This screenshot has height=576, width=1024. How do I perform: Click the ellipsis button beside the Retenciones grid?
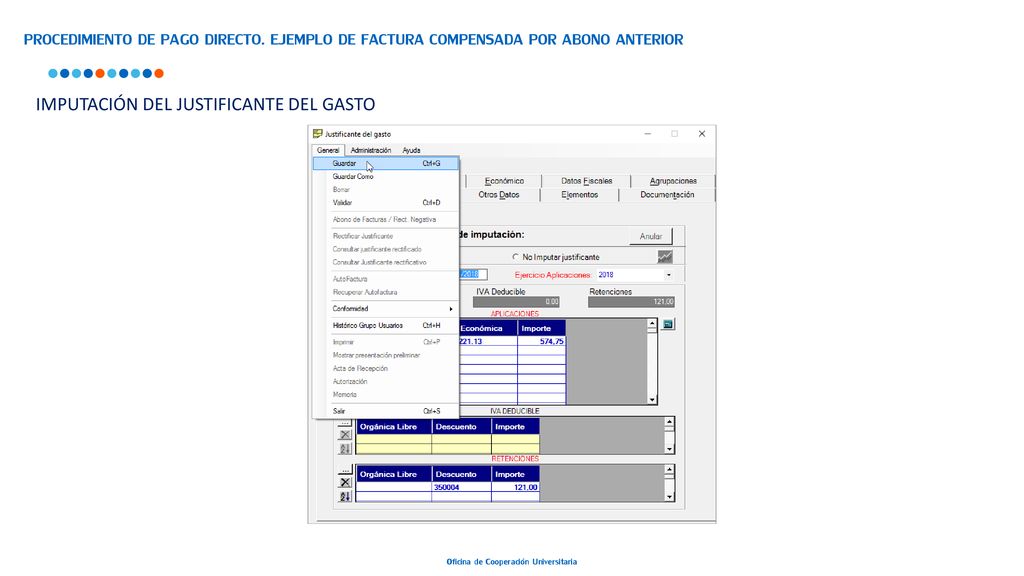tap(345, 470)
